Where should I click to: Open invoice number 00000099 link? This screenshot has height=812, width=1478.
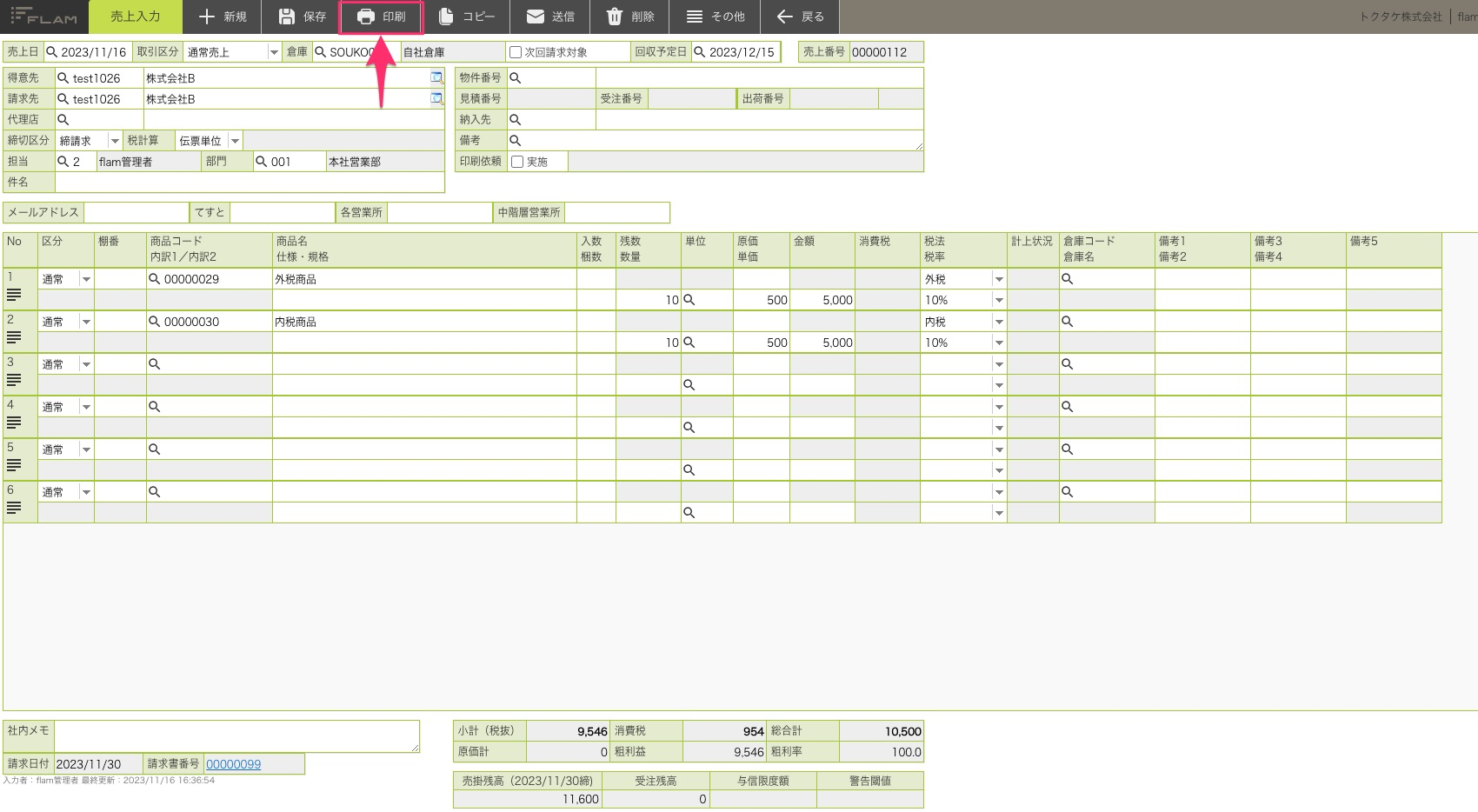coord(233,764)
